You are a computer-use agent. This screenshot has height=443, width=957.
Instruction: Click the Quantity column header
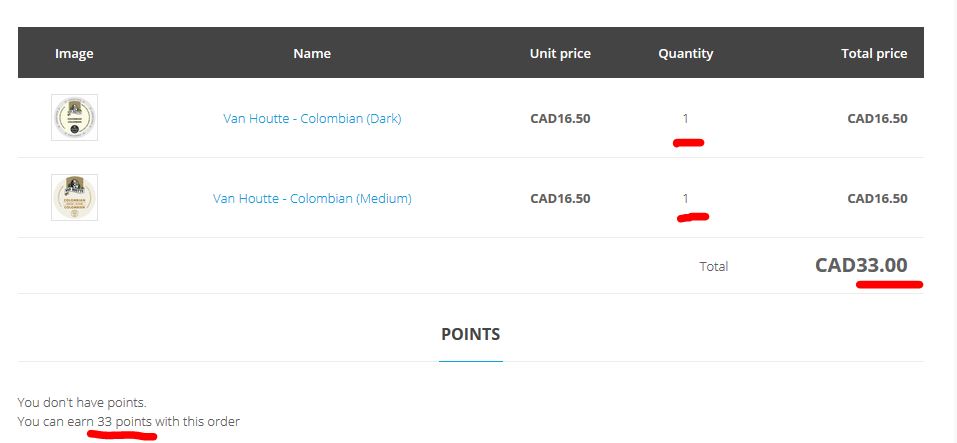(x=686, y=53)
